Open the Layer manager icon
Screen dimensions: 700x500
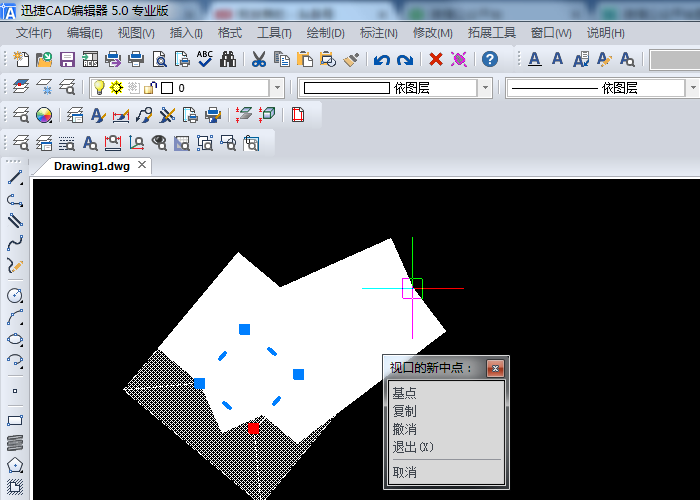[21, 86]
